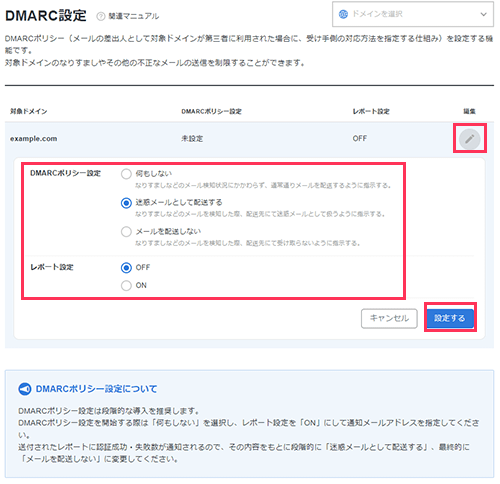Screen dimensions: 500x484
Task: Click the example.com domain cell
Action: 34,139
